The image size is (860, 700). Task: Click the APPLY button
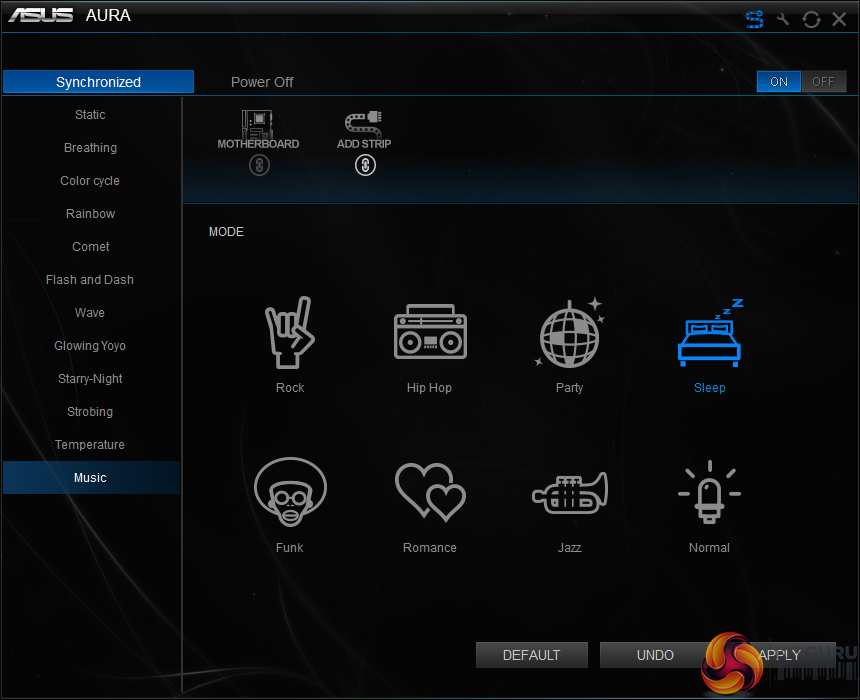(779, 655)
